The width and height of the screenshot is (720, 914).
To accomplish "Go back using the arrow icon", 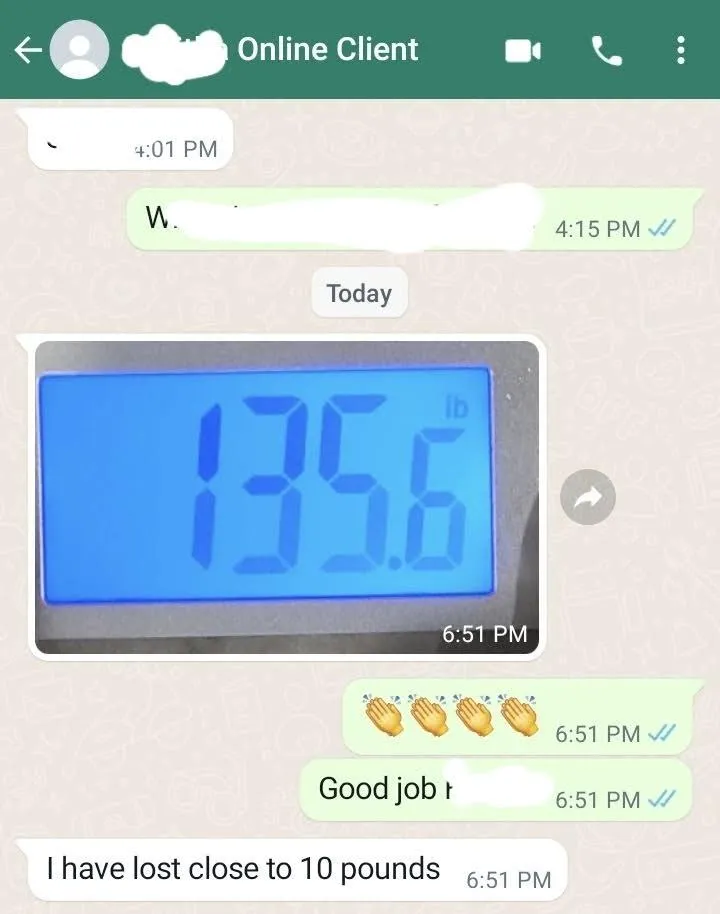I will tap(28, 50).
